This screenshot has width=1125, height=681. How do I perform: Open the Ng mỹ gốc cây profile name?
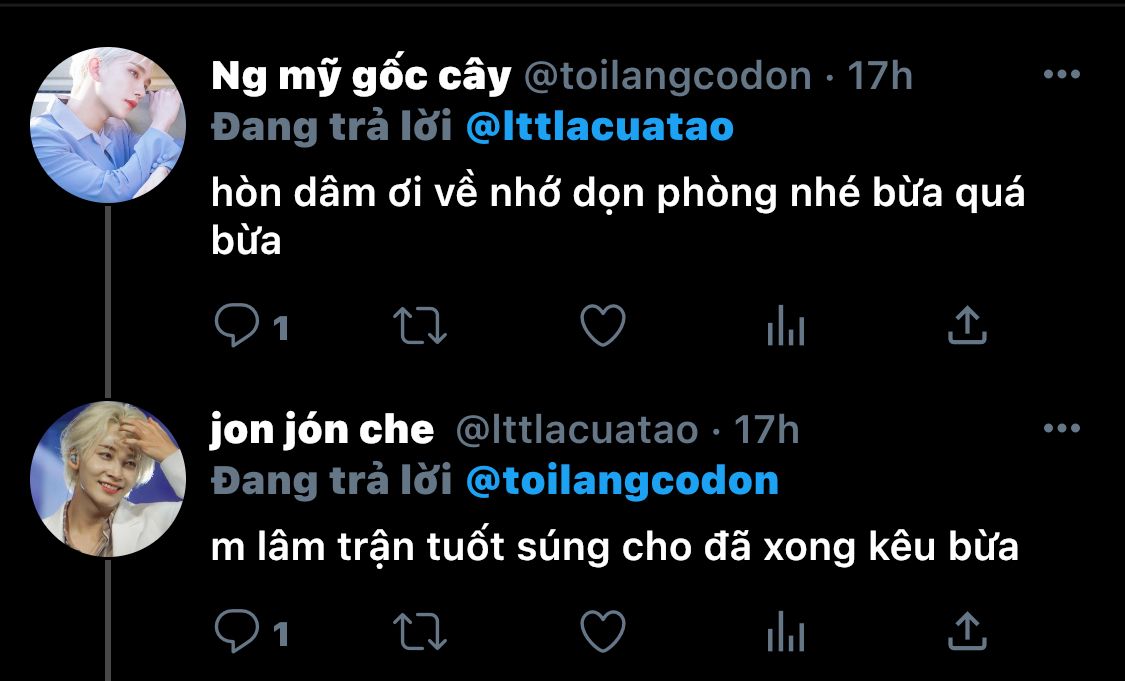click(361, 77)
